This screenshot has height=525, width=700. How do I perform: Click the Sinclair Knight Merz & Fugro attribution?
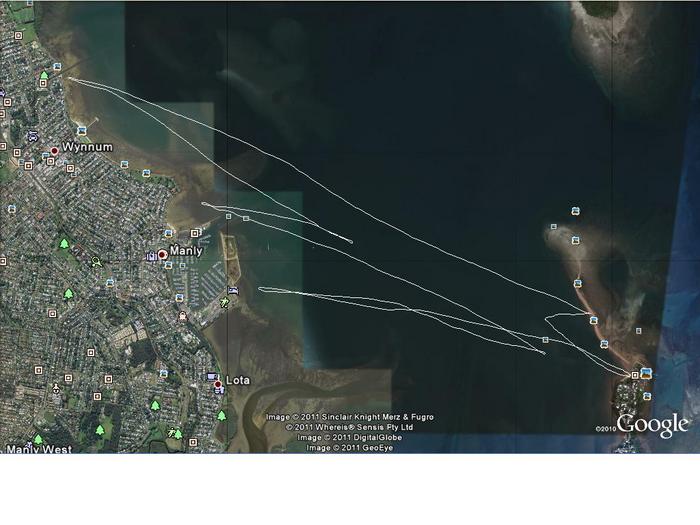pyautogui.click(x=349, y=417)
